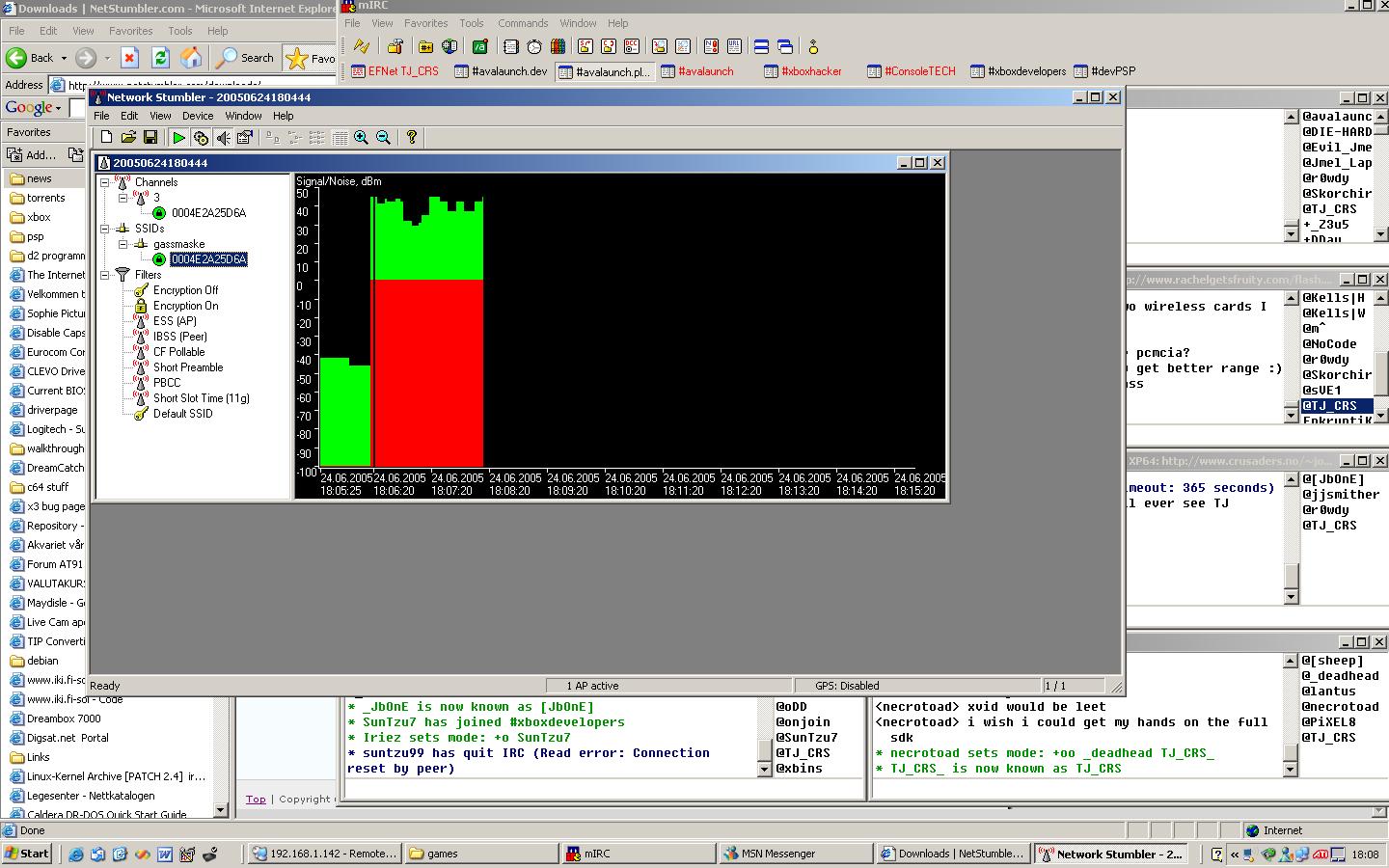The image size is (1389, 868).
Task: Open the torrents favorites folder
Action: click(45, 198)
